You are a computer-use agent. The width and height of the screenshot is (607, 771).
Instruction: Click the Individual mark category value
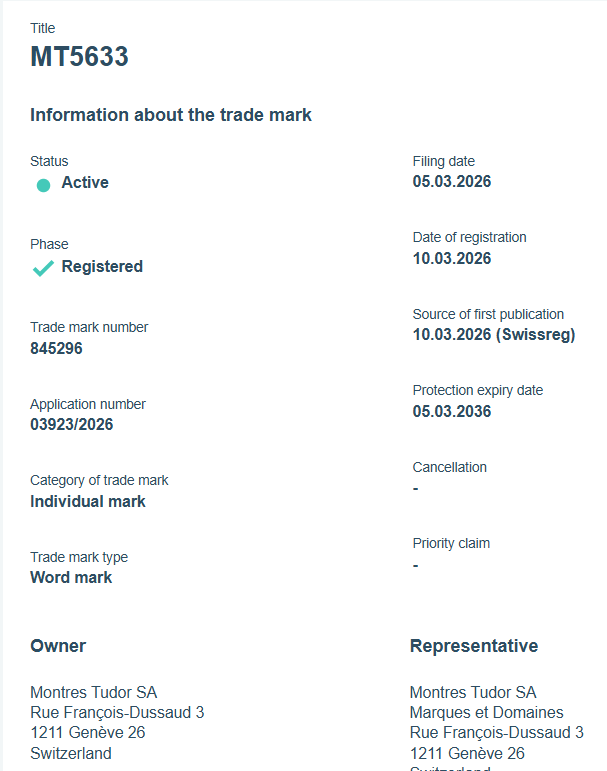[88, 501]
